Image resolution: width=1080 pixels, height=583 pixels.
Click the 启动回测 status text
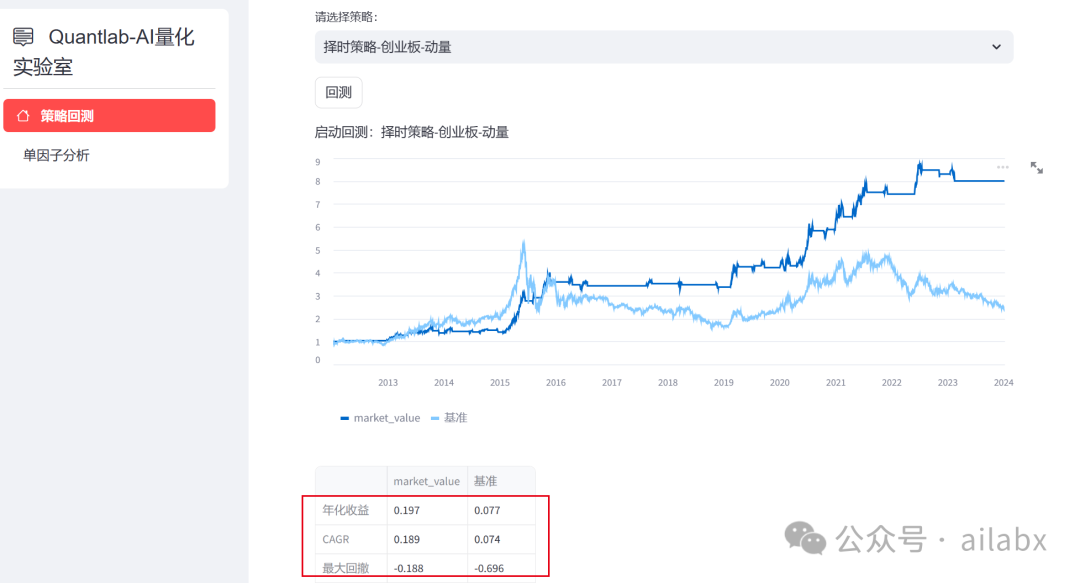(411, 132)
